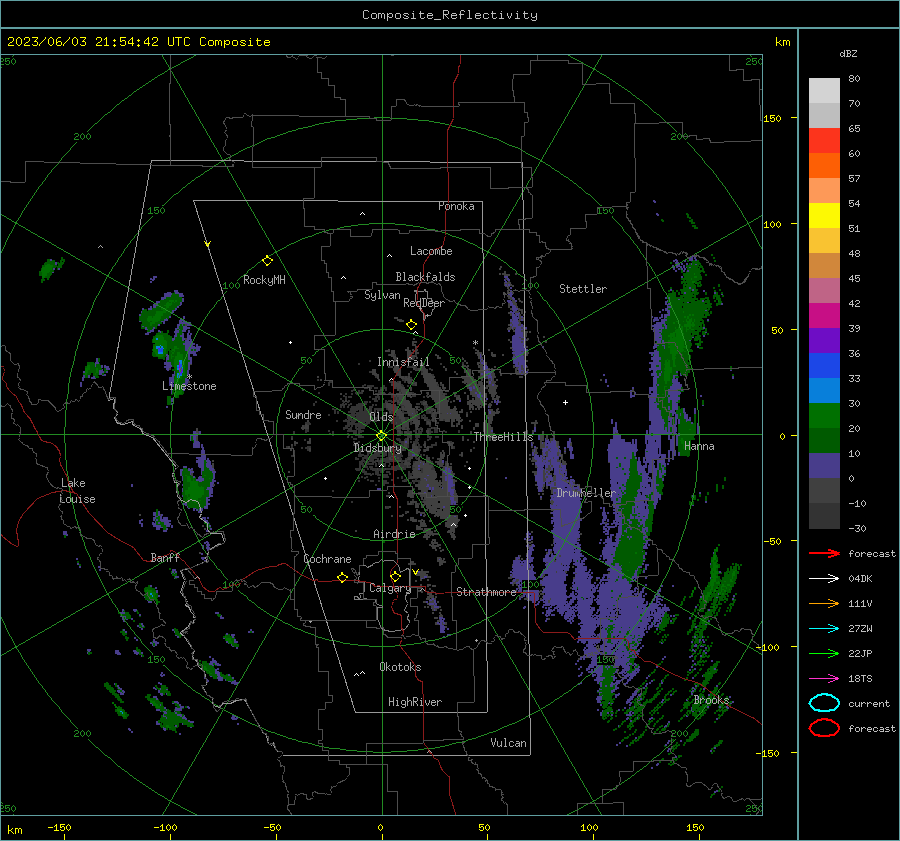The height and width of the screenshot is (841, 900).
Task: Click the white 04DK arrow legend icon
Action: click(824, 578)
